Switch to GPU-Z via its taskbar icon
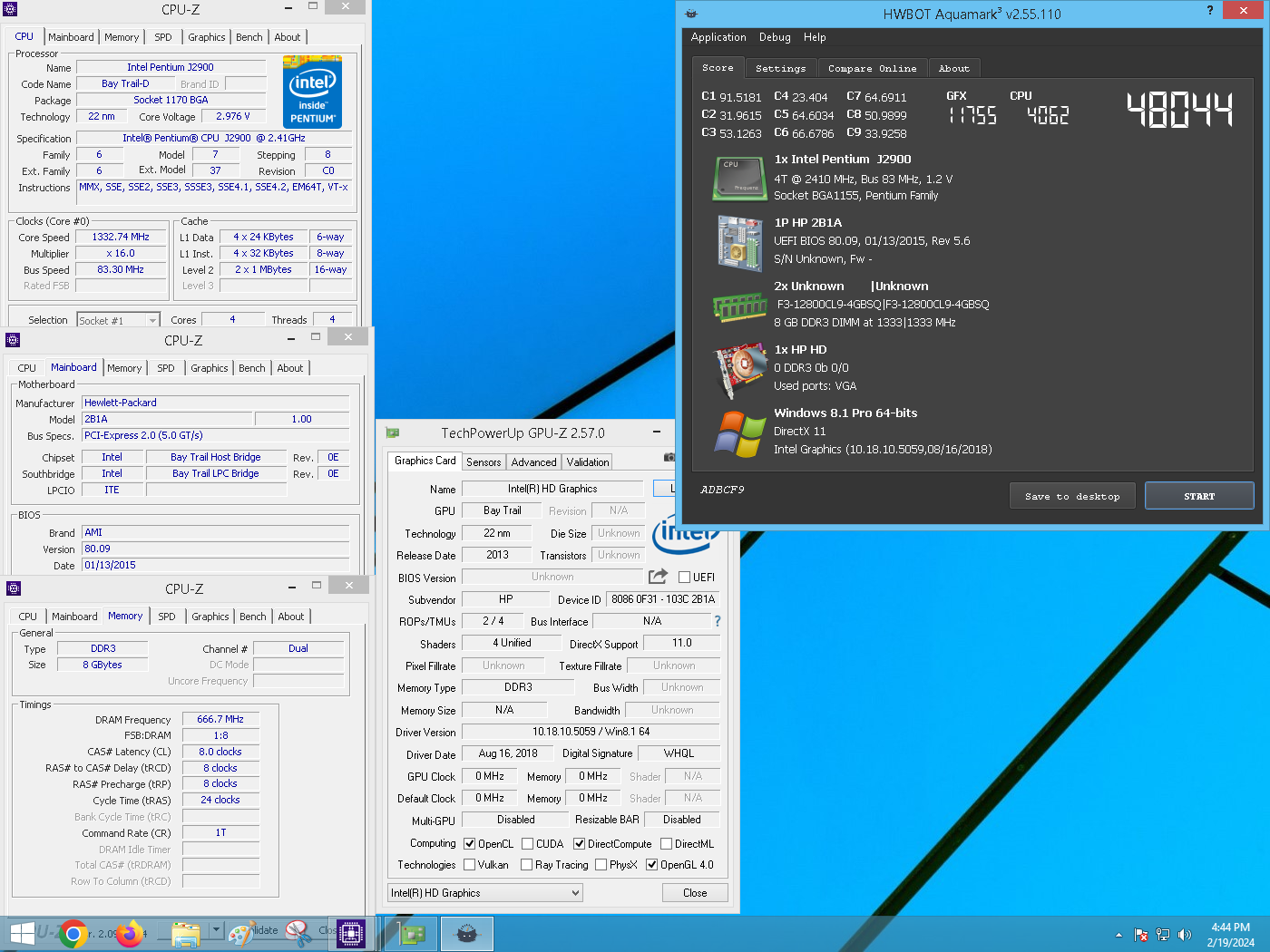 [x=411, y=934]
